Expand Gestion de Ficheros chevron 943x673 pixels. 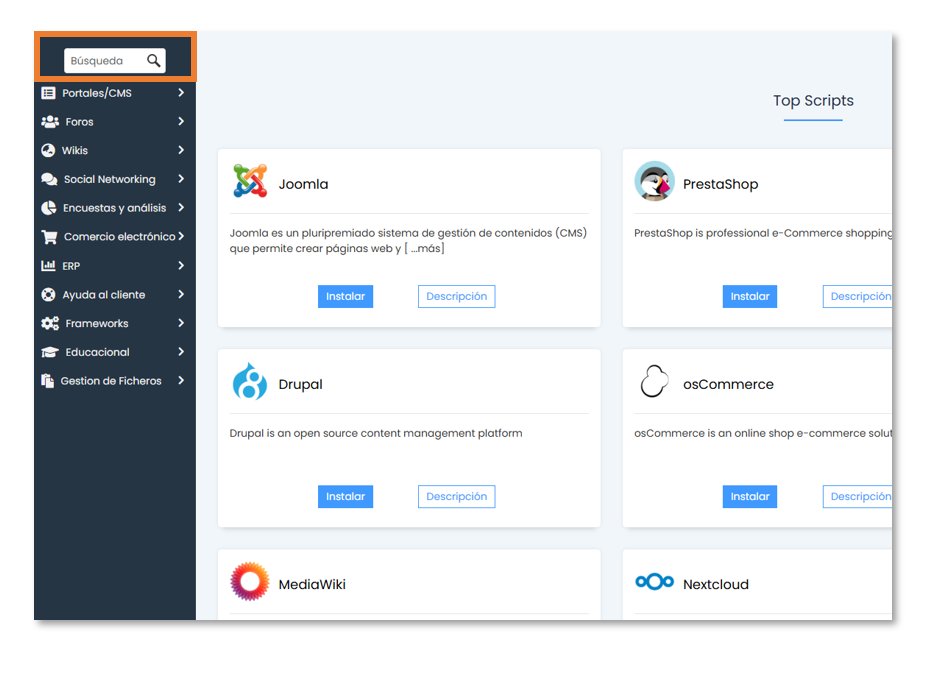point(181,381)
